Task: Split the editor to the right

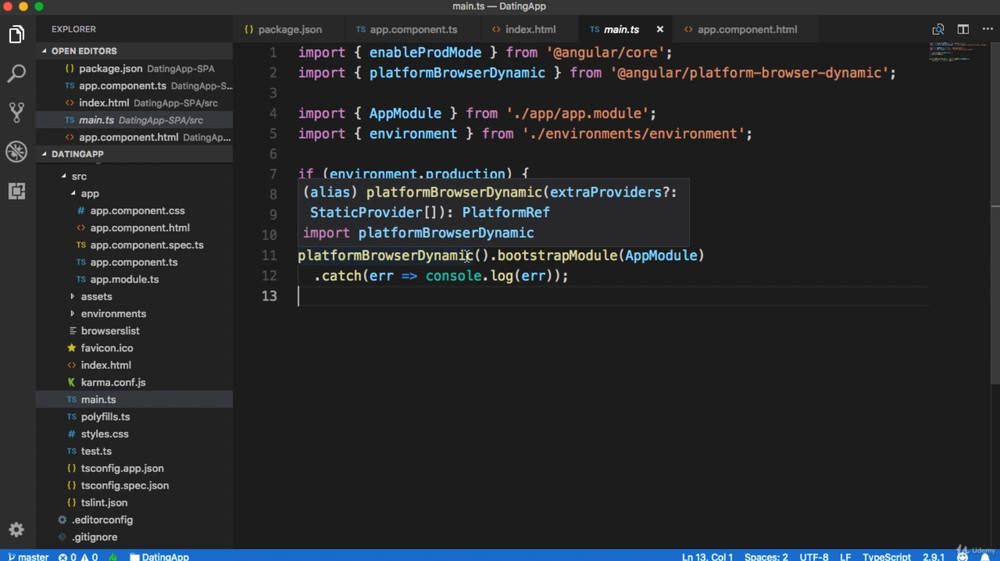Action: click(x=963, y=30)
